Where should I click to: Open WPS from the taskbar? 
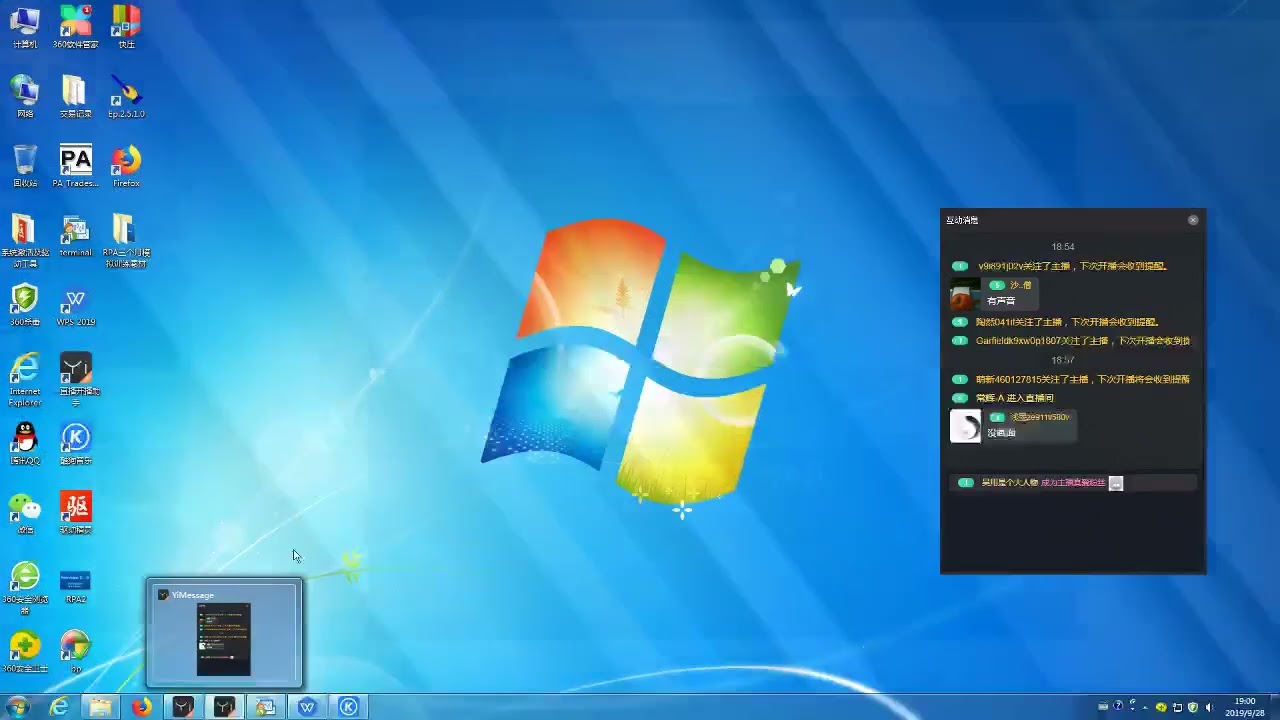click(x=307, y=707)
